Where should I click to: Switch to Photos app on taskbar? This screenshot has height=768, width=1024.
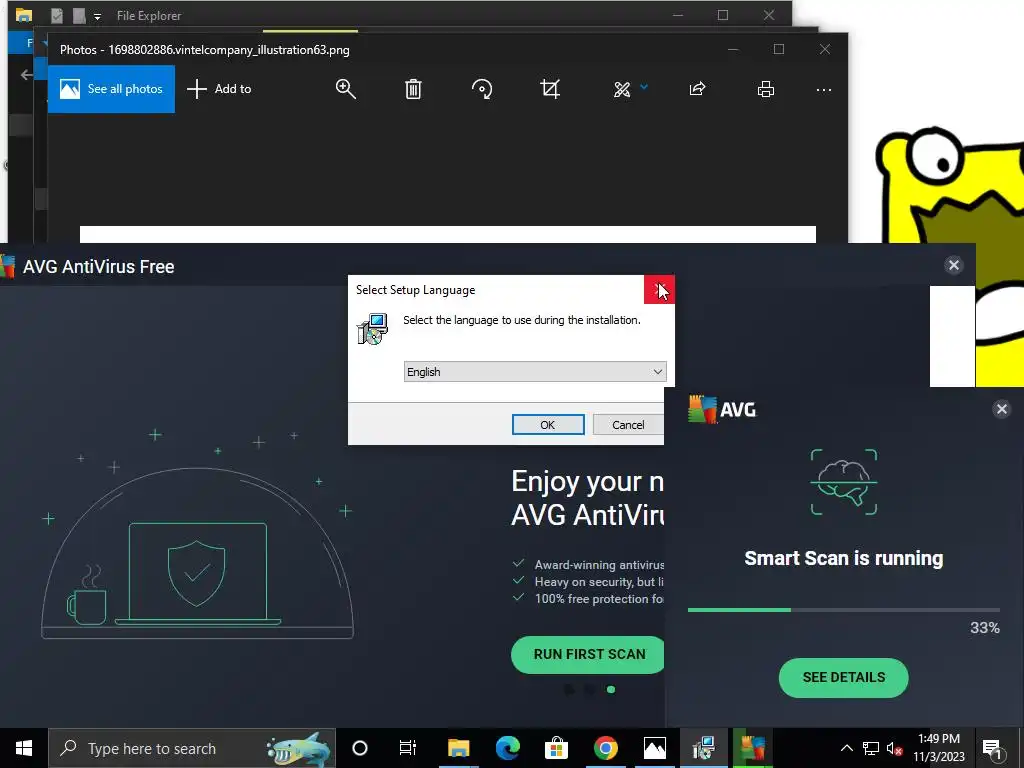pos(654,748)
